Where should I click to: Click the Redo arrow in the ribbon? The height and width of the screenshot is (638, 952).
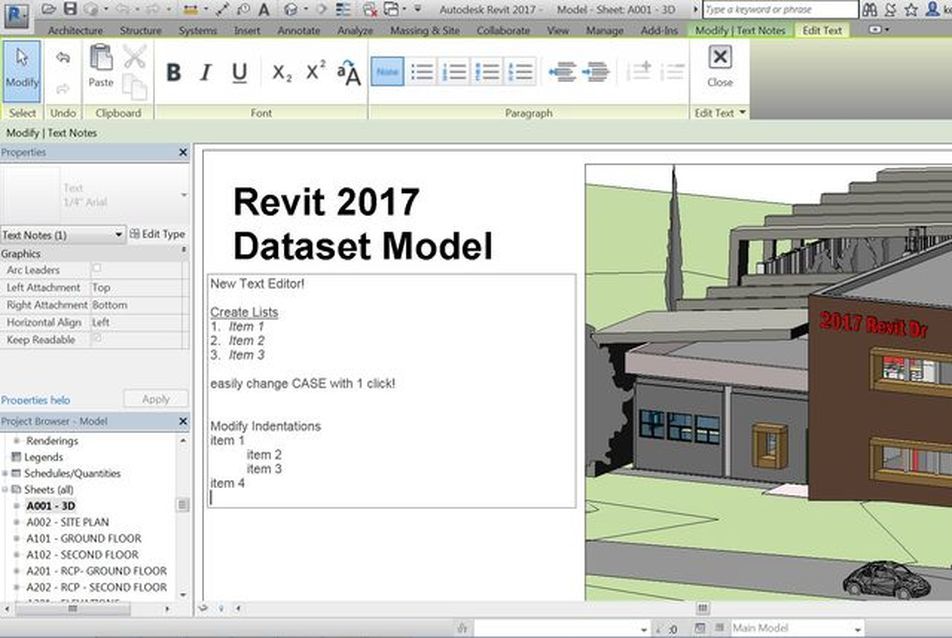click(x=63, y=89)
